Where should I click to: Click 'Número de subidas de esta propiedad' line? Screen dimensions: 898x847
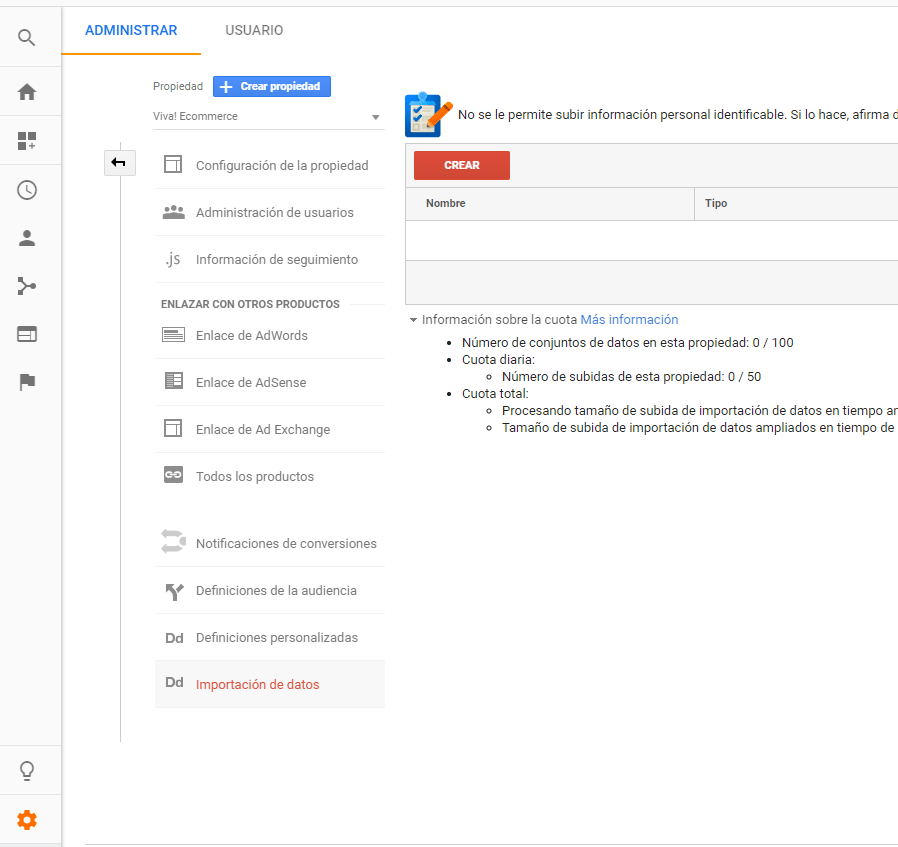tap(631, 377)
